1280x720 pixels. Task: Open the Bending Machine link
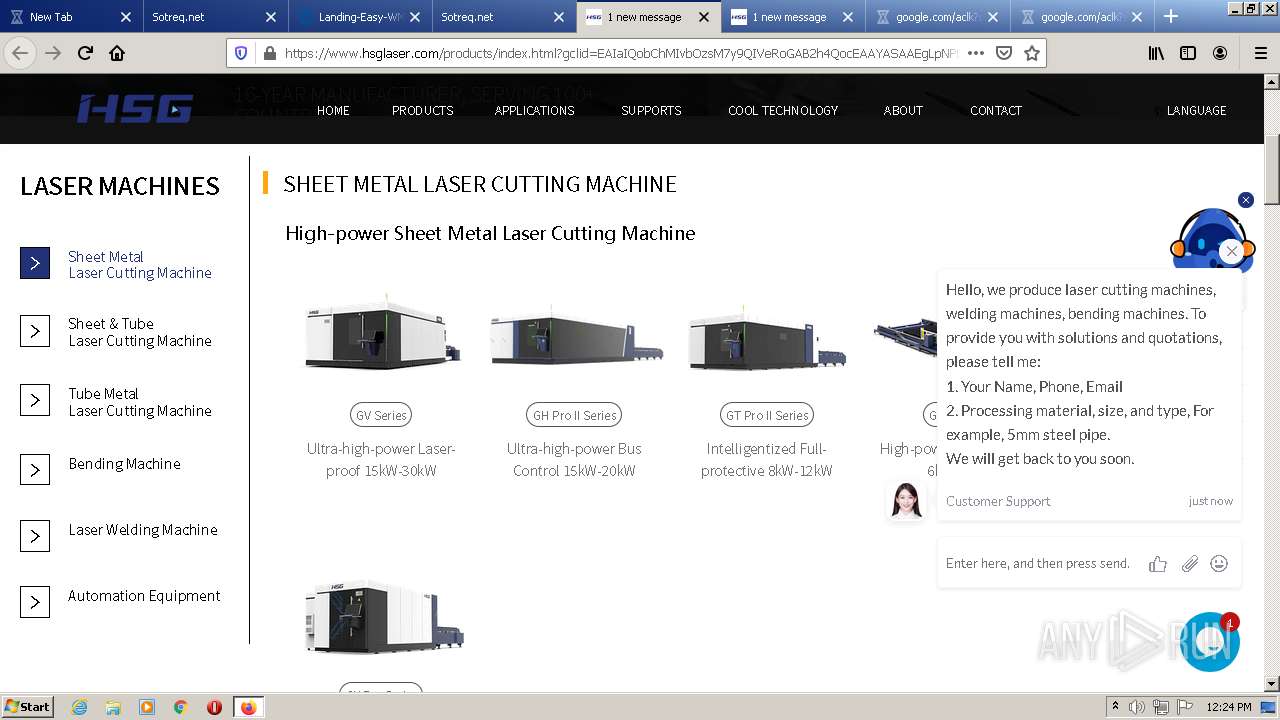point(125,464)
